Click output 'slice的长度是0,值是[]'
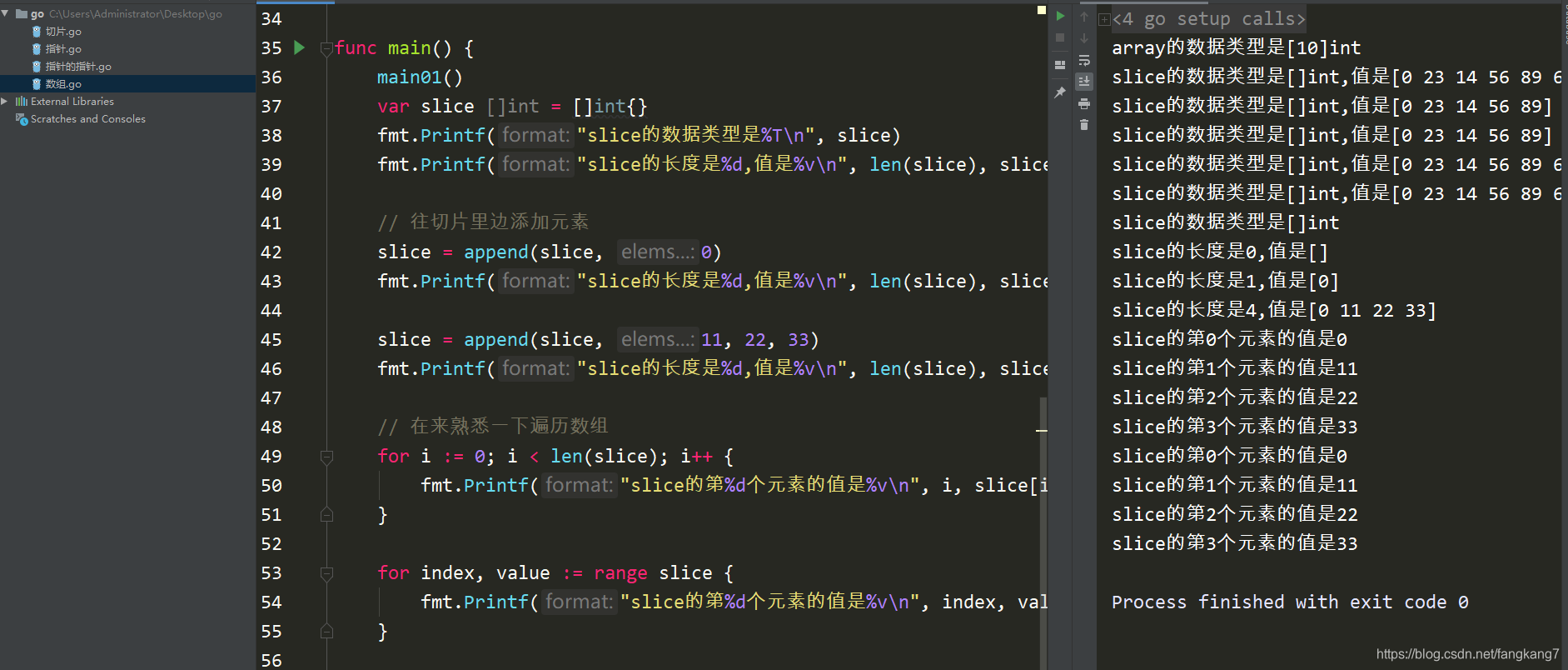Screen dimensions: 1568x670 tap(1220, 252)
